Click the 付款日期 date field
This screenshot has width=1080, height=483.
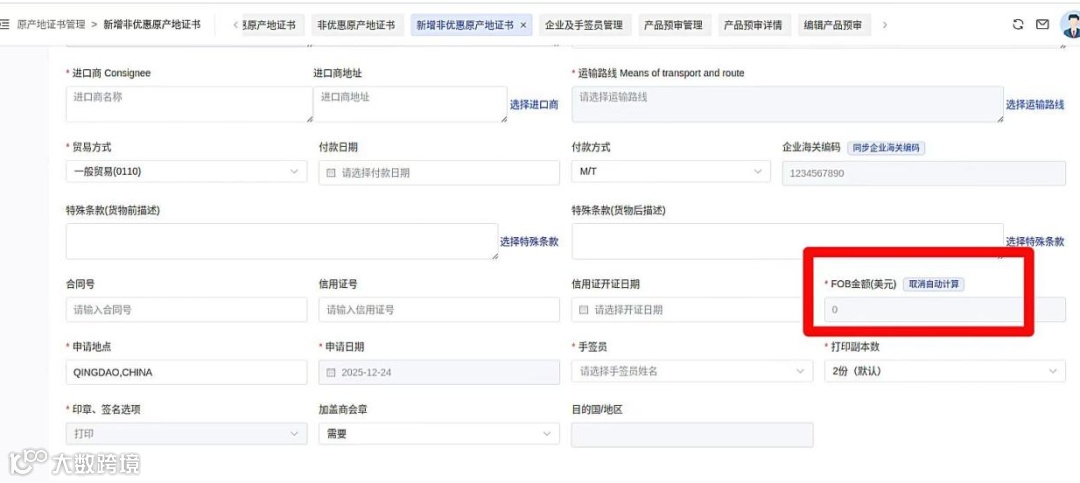click(x=439, y=173)
